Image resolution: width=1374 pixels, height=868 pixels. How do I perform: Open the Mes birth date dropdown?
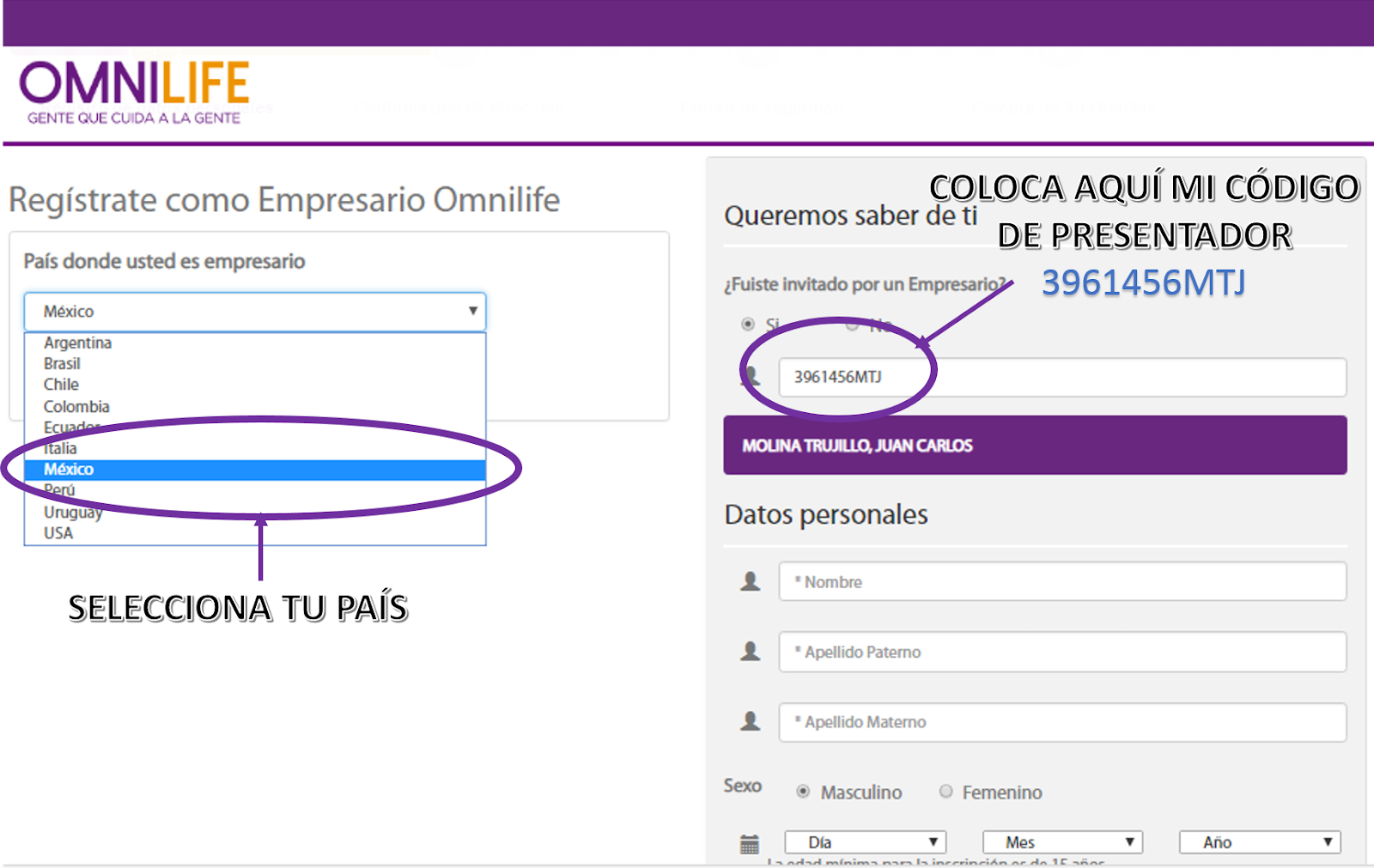click(x=1063, y=842)
